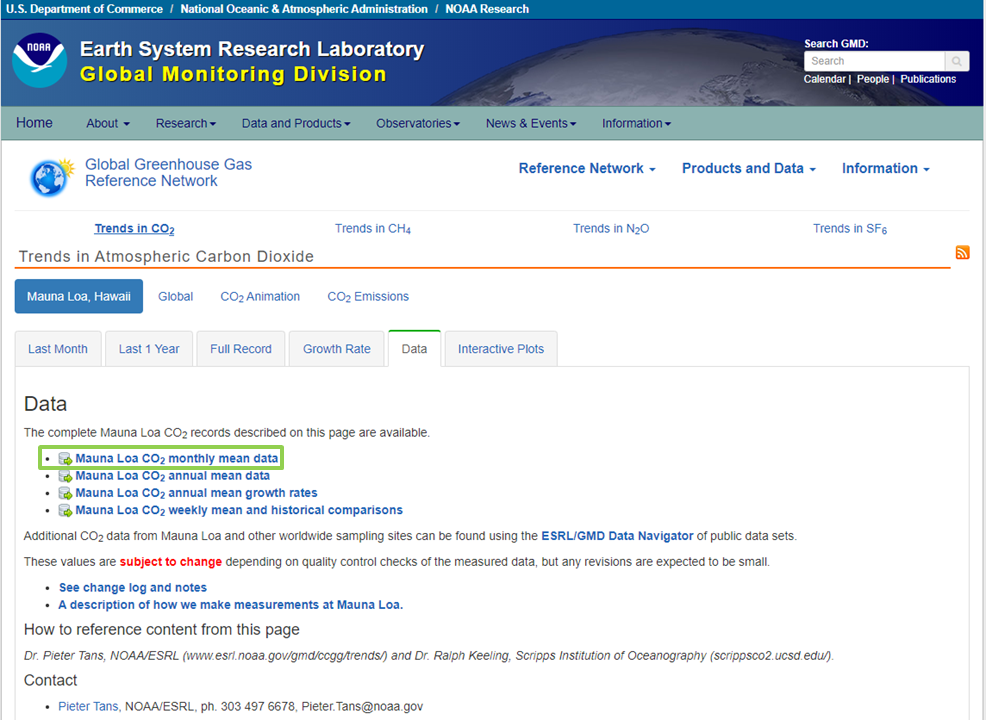The image size is (986, 720).
Task: Click database icon beside annual mean data
Action: click(x=65, y=476)
